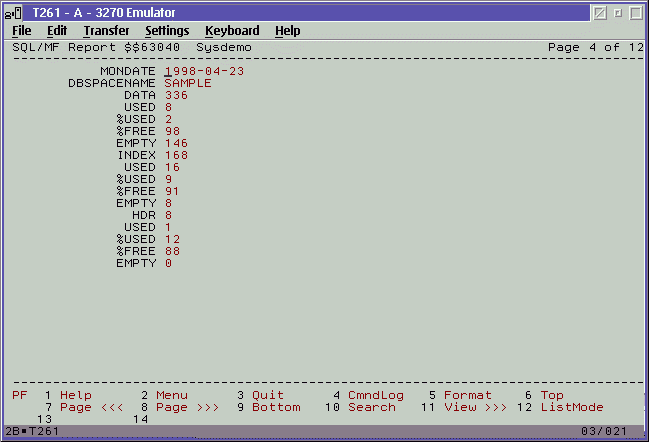649x442 pixels.
Task: Click the PF14 key number
Action: (x=140, y=419)
